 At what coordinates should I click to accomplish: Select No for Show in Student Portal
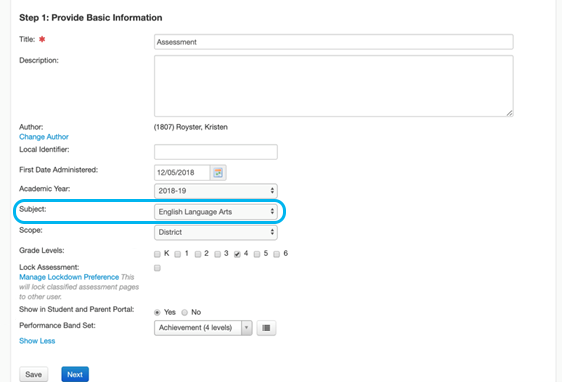point(185,312)
